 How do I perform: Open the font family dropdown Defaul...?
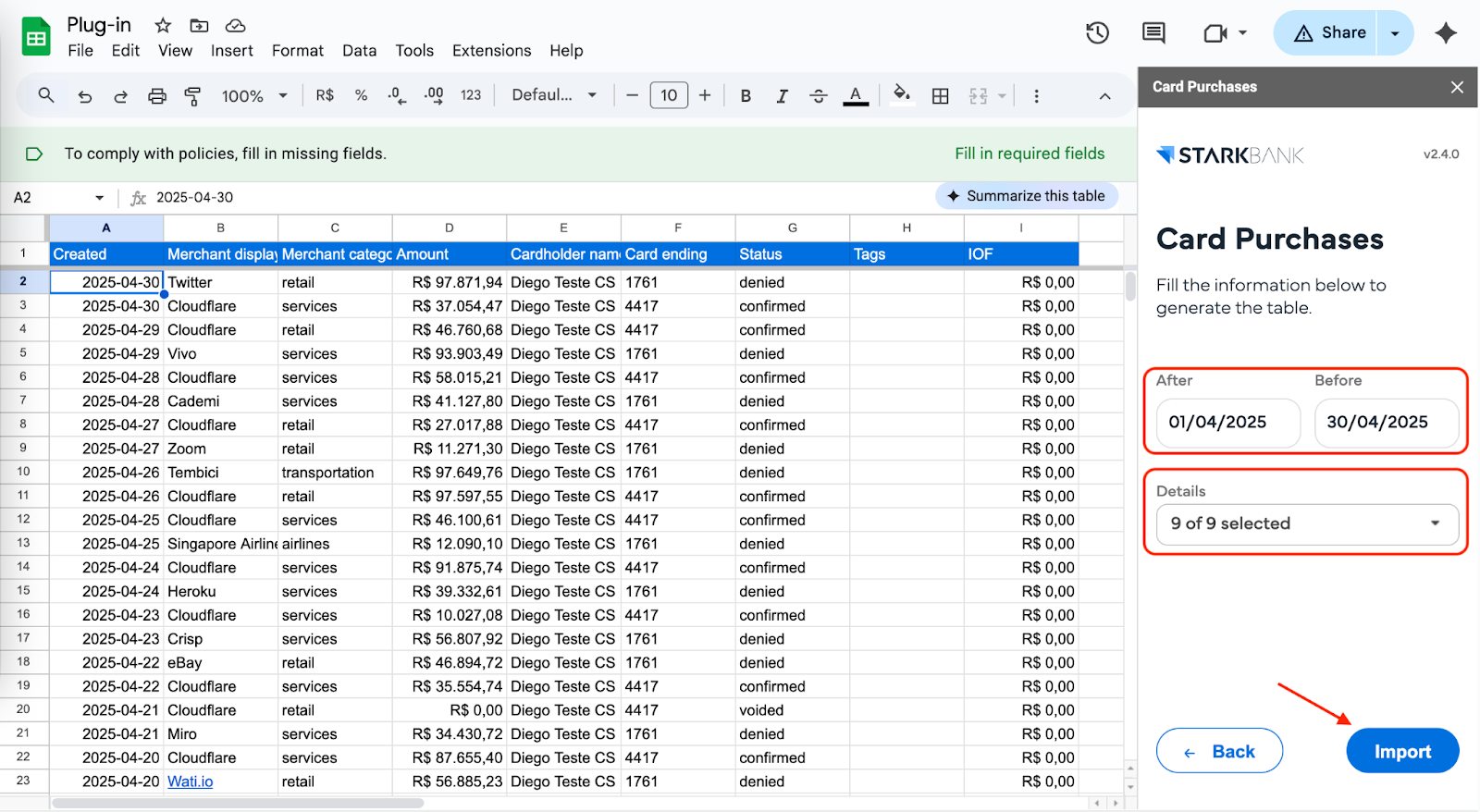pos(554,95)
